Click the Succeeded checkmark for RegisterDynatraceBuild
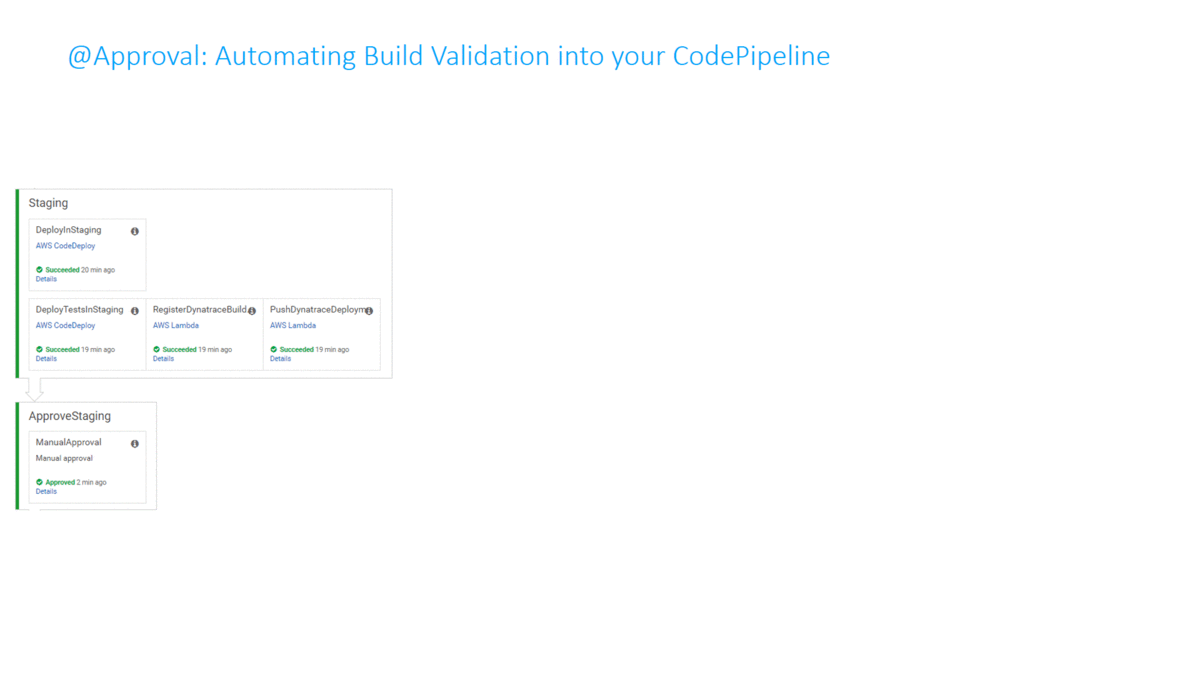Viewport: 1200px width, 675px height. click(157, 349)
